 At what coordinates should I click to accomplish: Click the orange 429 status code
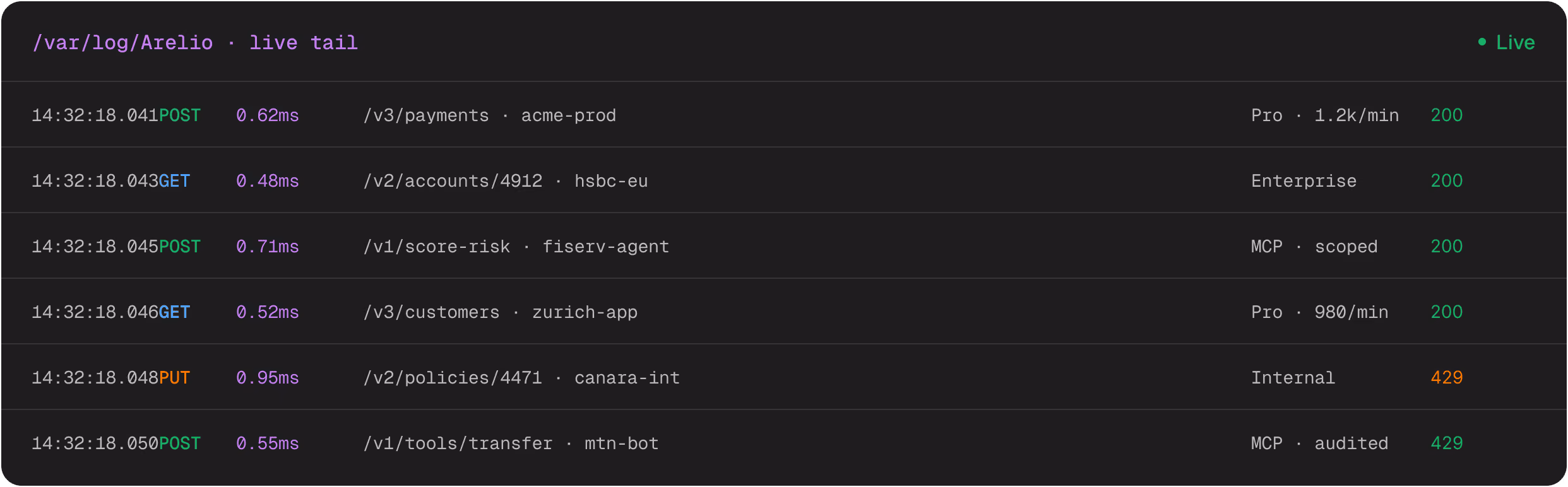(x=1446, y=378)
